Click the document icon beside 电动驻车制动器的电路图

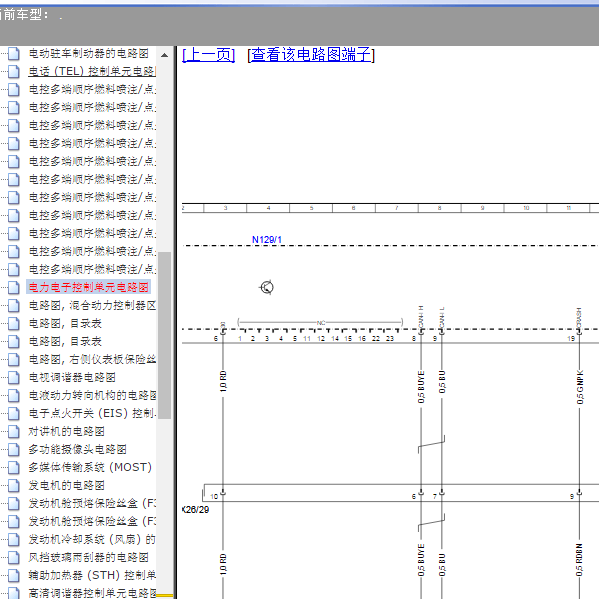tap(14, 53)
